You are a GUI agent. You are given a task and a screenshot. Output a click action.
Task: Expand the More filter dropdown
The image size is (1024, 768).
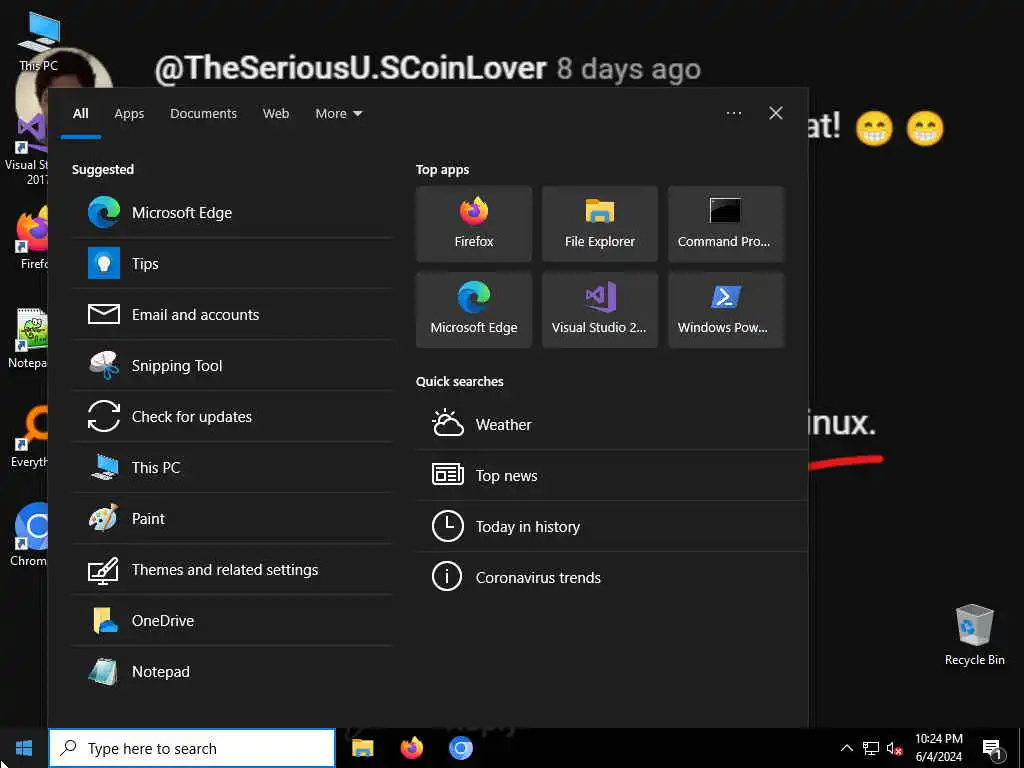338,114
